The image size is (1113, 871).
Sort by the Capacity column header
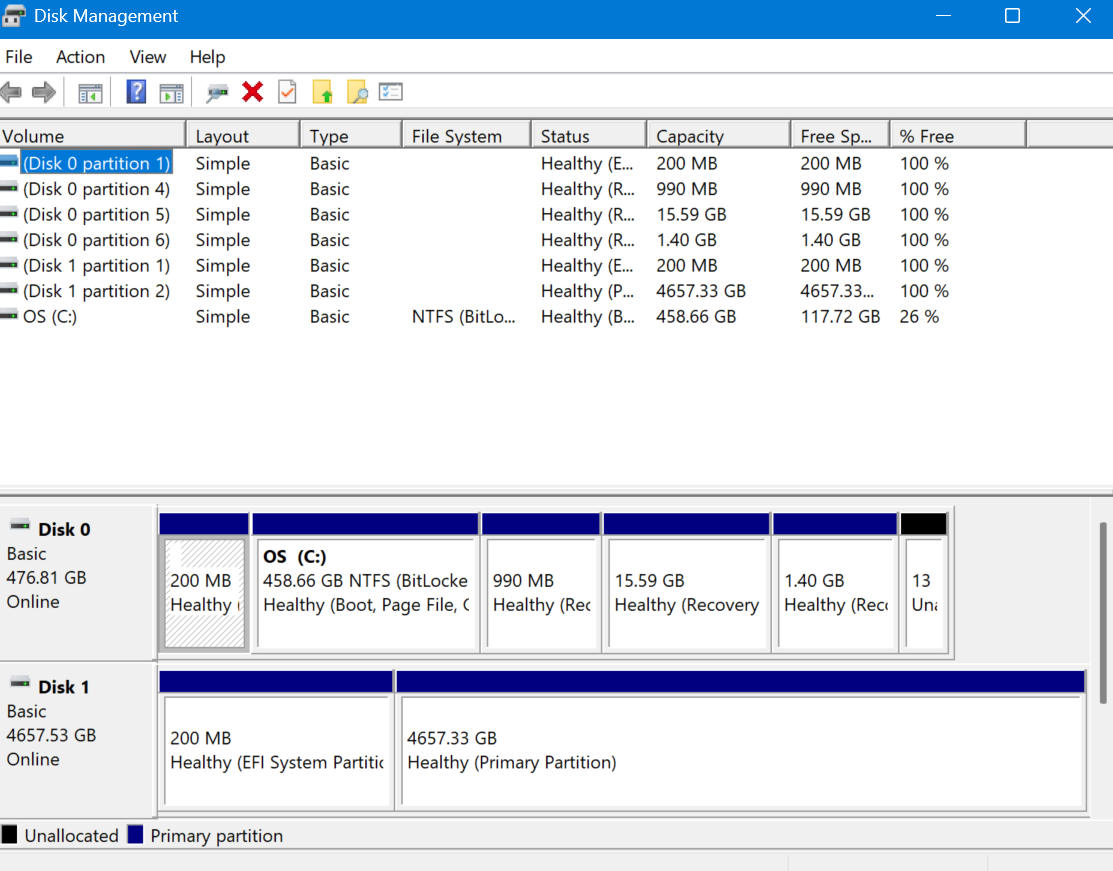(719, 136)
